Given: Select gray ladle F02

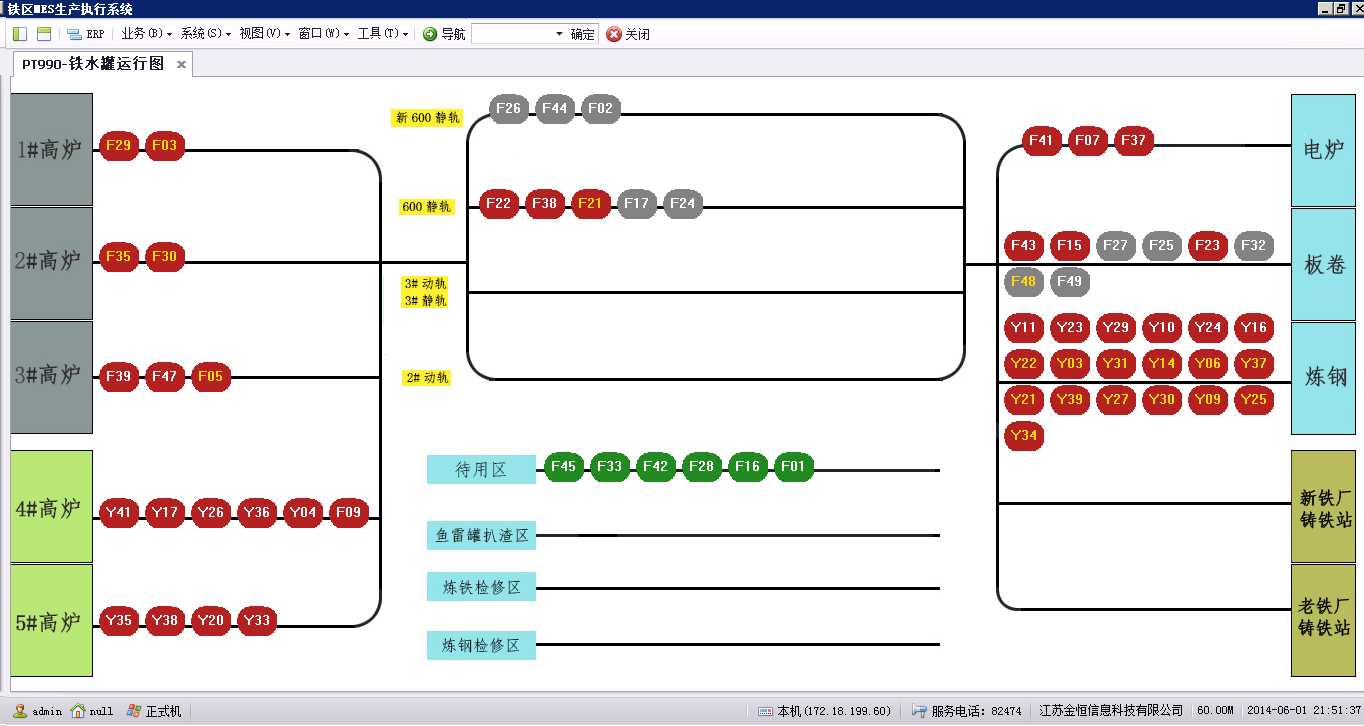Looking at the screenshot, I should click(x=600, y=108).
